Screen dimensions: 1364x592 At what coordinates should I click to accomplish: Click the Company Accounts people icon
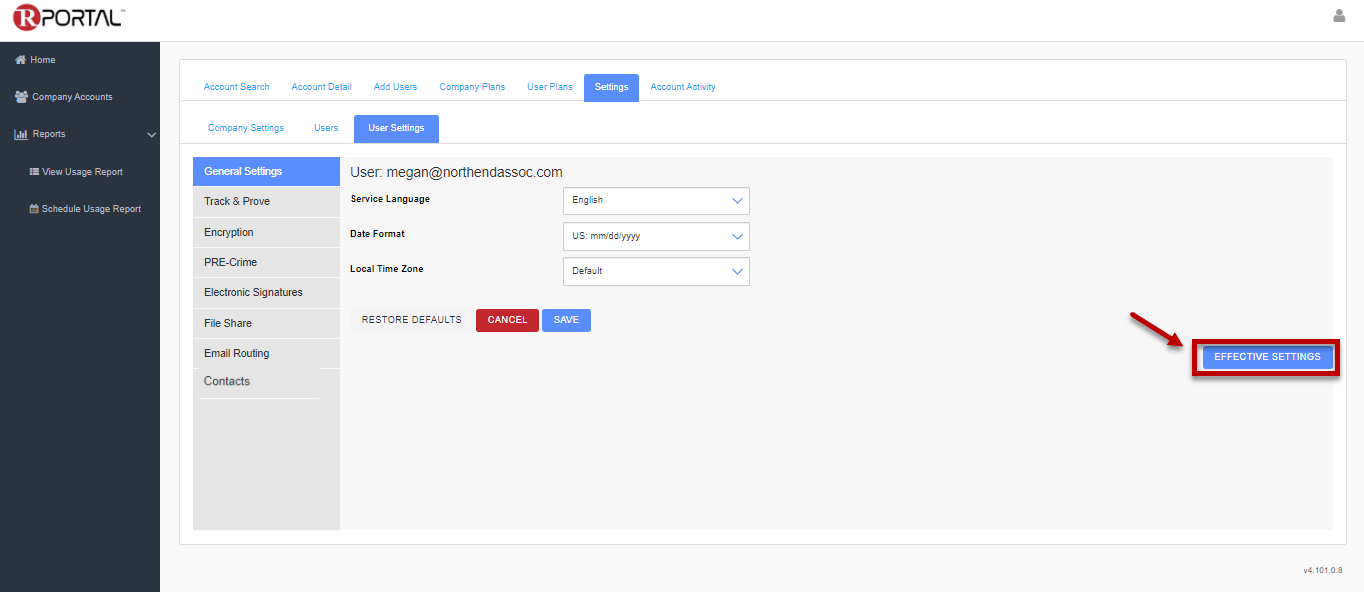click(x=21, y=97)
